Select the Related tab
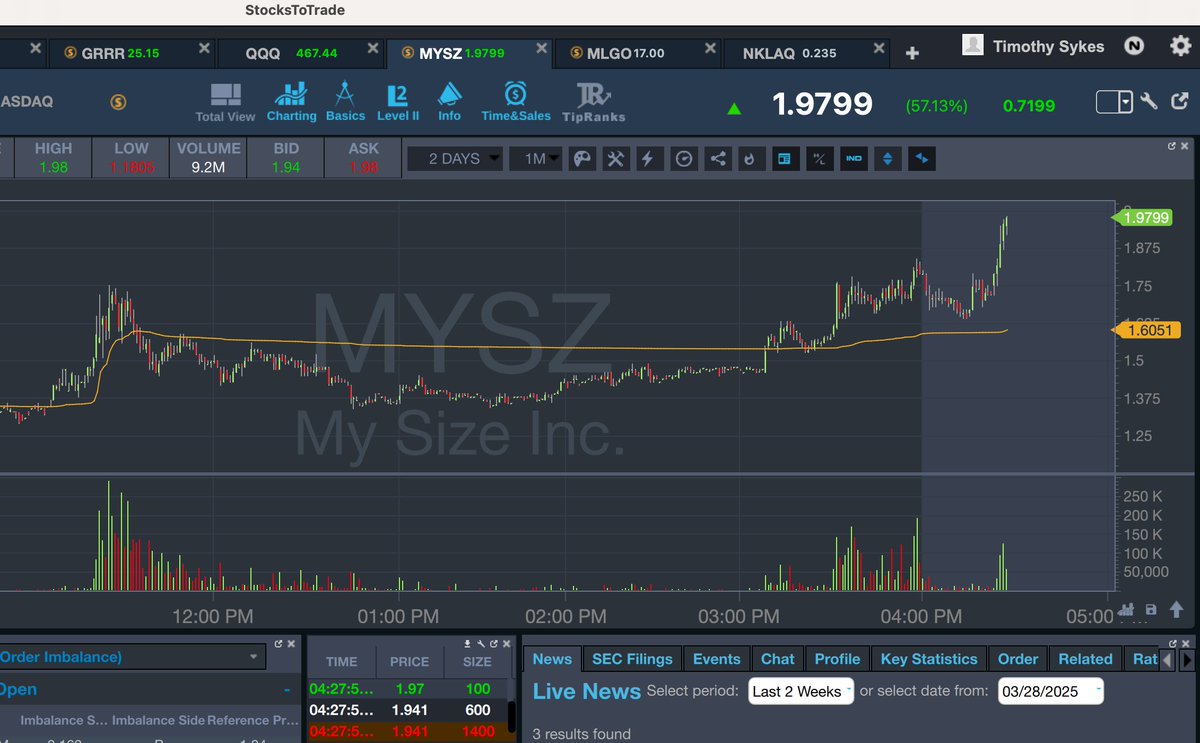 pos(1085,659)
